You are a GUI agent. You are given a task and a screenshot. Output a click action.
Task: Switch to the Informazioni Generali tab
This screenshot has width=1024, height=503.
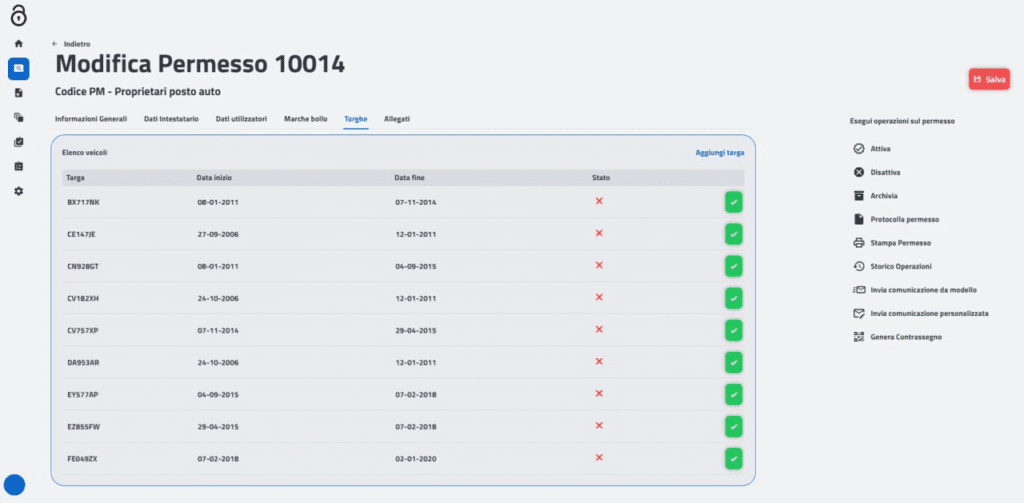[91, 119]
